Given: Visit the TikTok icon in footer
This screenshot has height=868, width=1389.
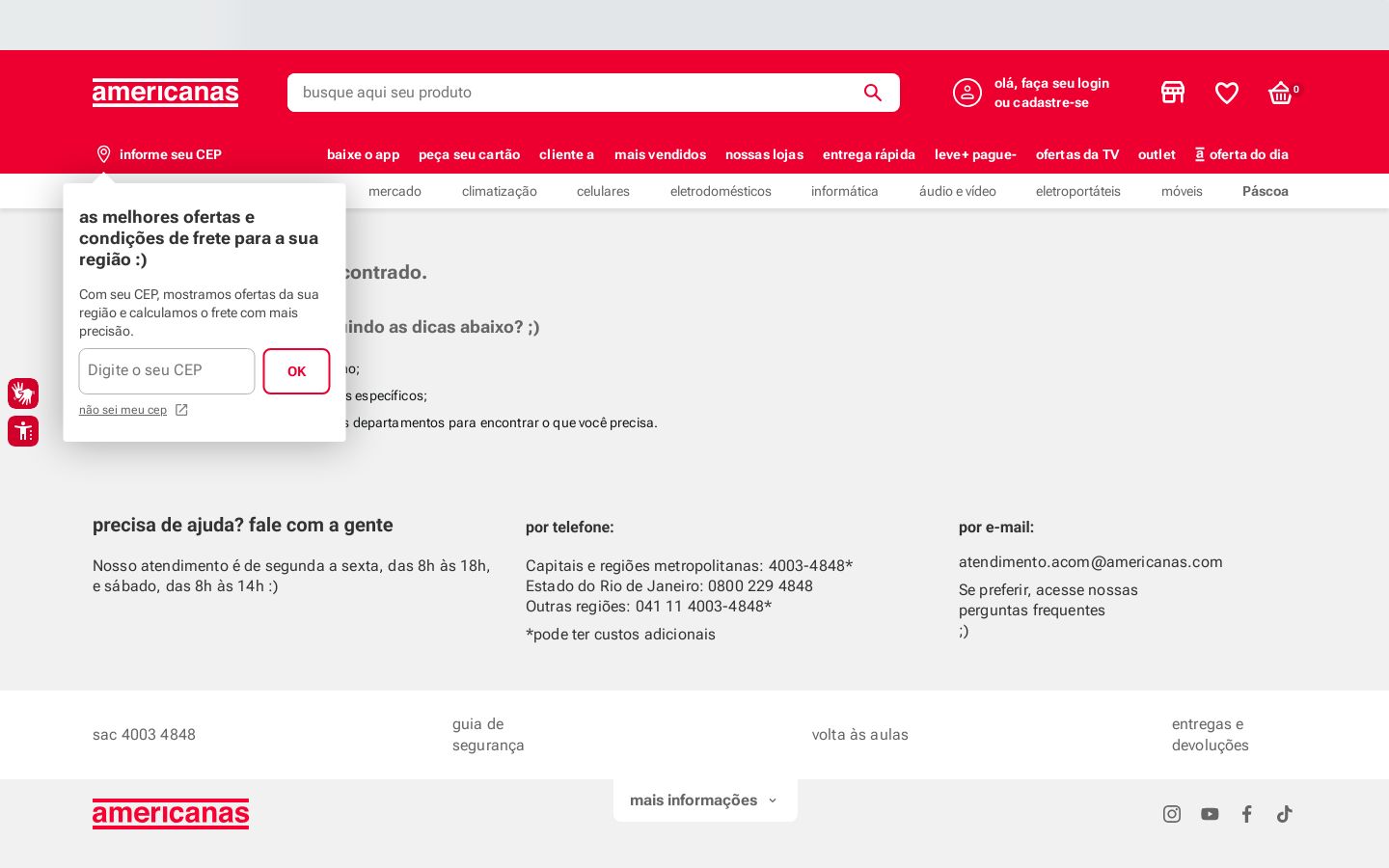Looking at the screenshot, I should point(1285,814).
